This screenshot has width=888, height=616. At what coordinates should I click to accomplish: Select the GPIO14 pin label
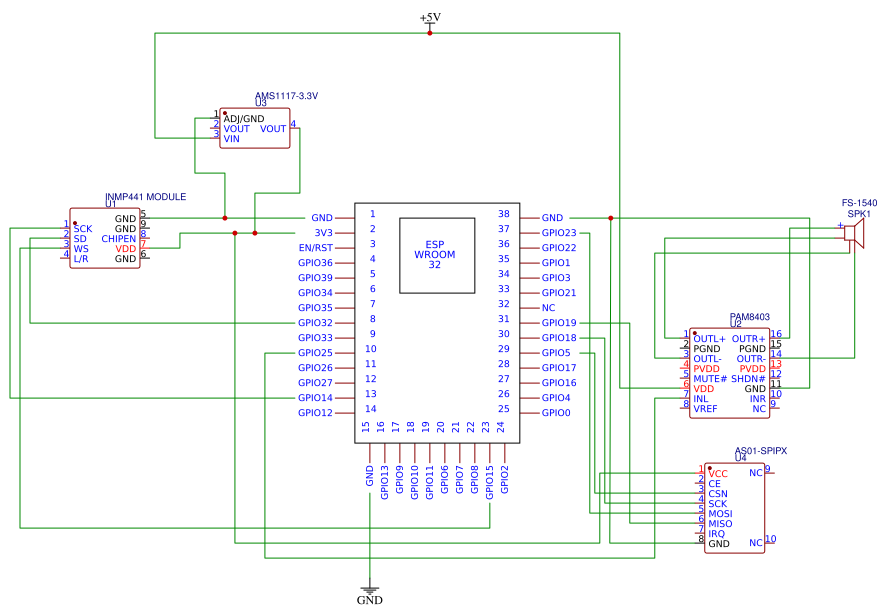[315, 397]
